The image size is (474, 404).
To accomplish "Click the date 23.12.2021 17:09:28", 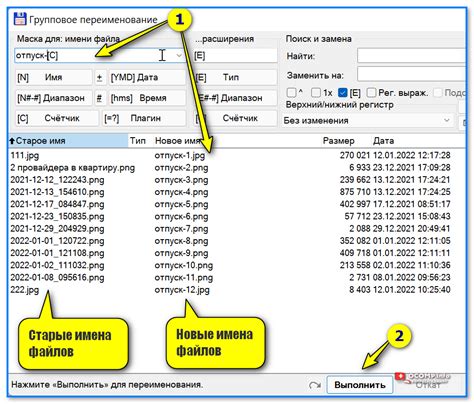I will point(412,168).
